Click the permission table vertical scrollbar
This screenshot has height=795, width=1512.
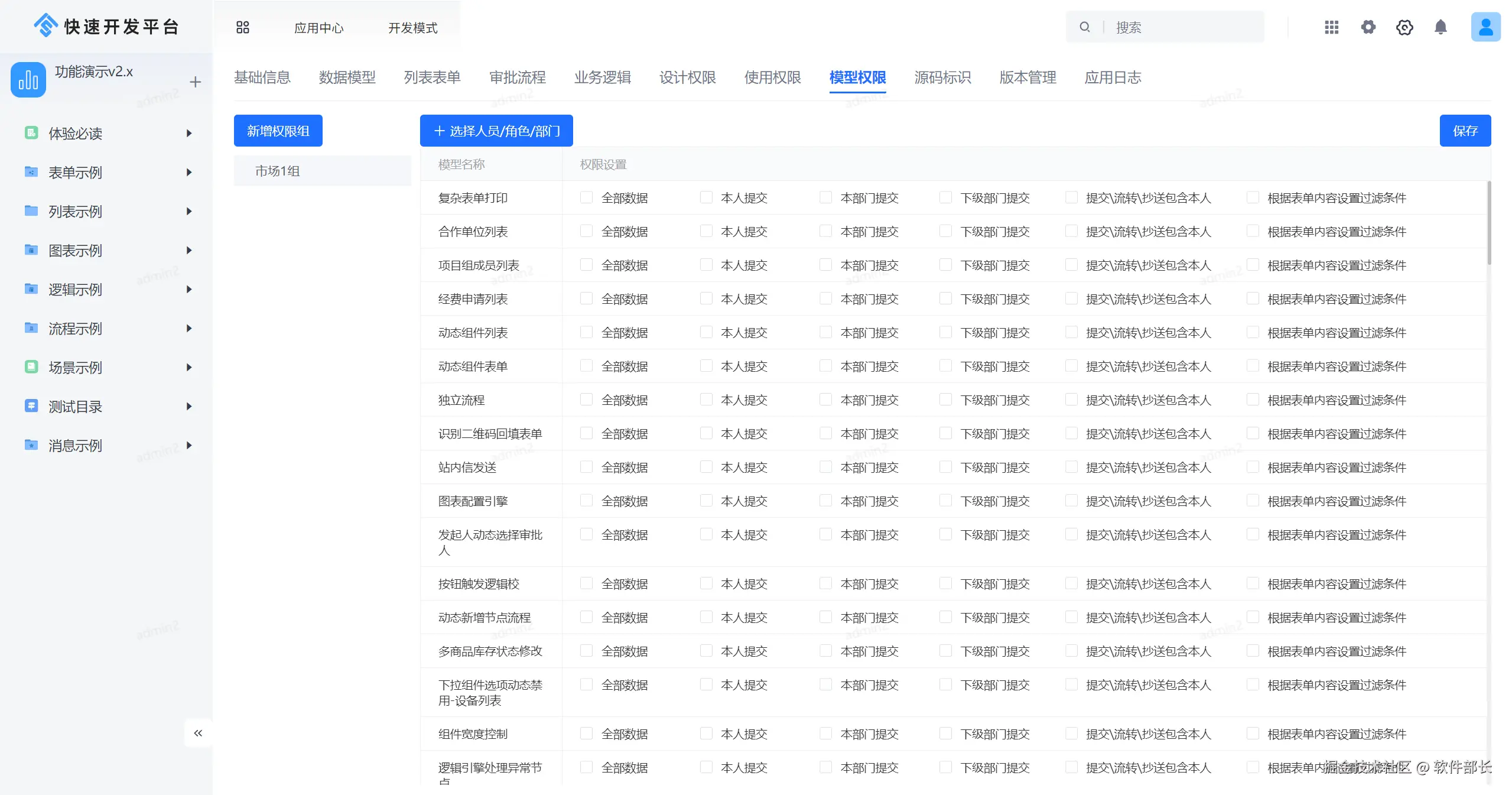point(1489,223)
